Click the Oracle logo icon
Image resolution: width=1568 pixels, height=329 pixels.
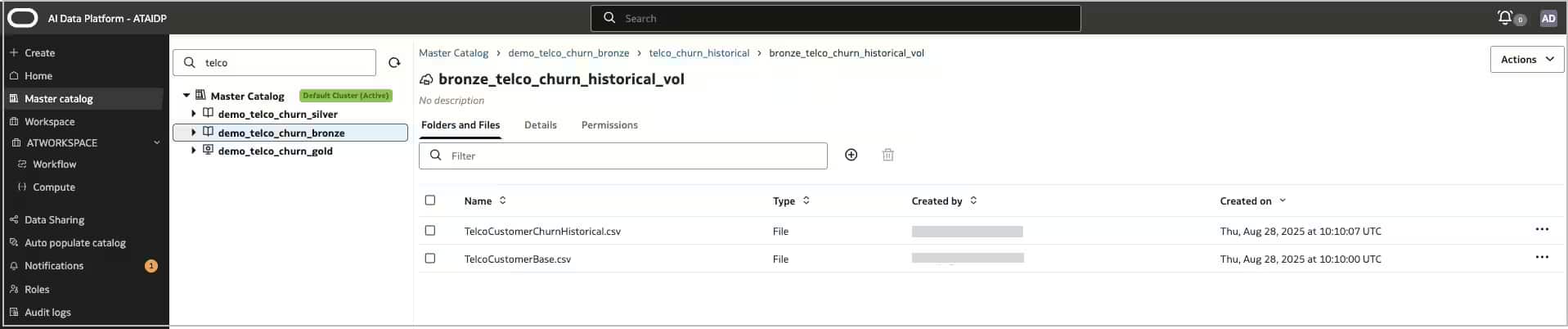pyautogui.click(x=23, y=18)
